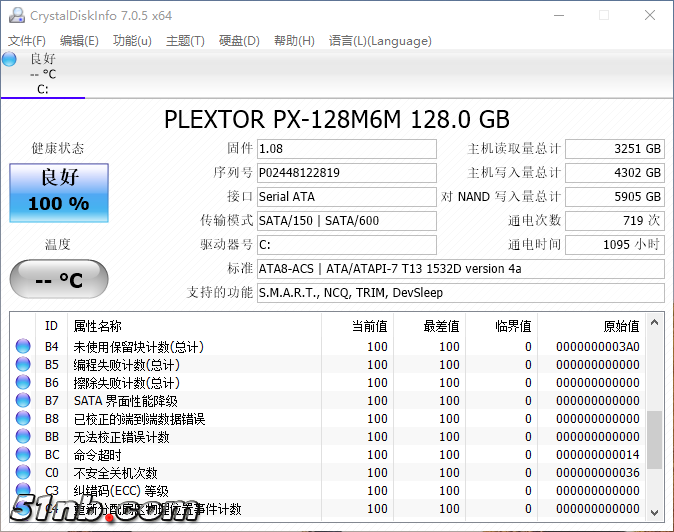Click the firmware field showing 1.08
Image resolution: width=674 pixels, height=532 pixels.
coord(346,149)
